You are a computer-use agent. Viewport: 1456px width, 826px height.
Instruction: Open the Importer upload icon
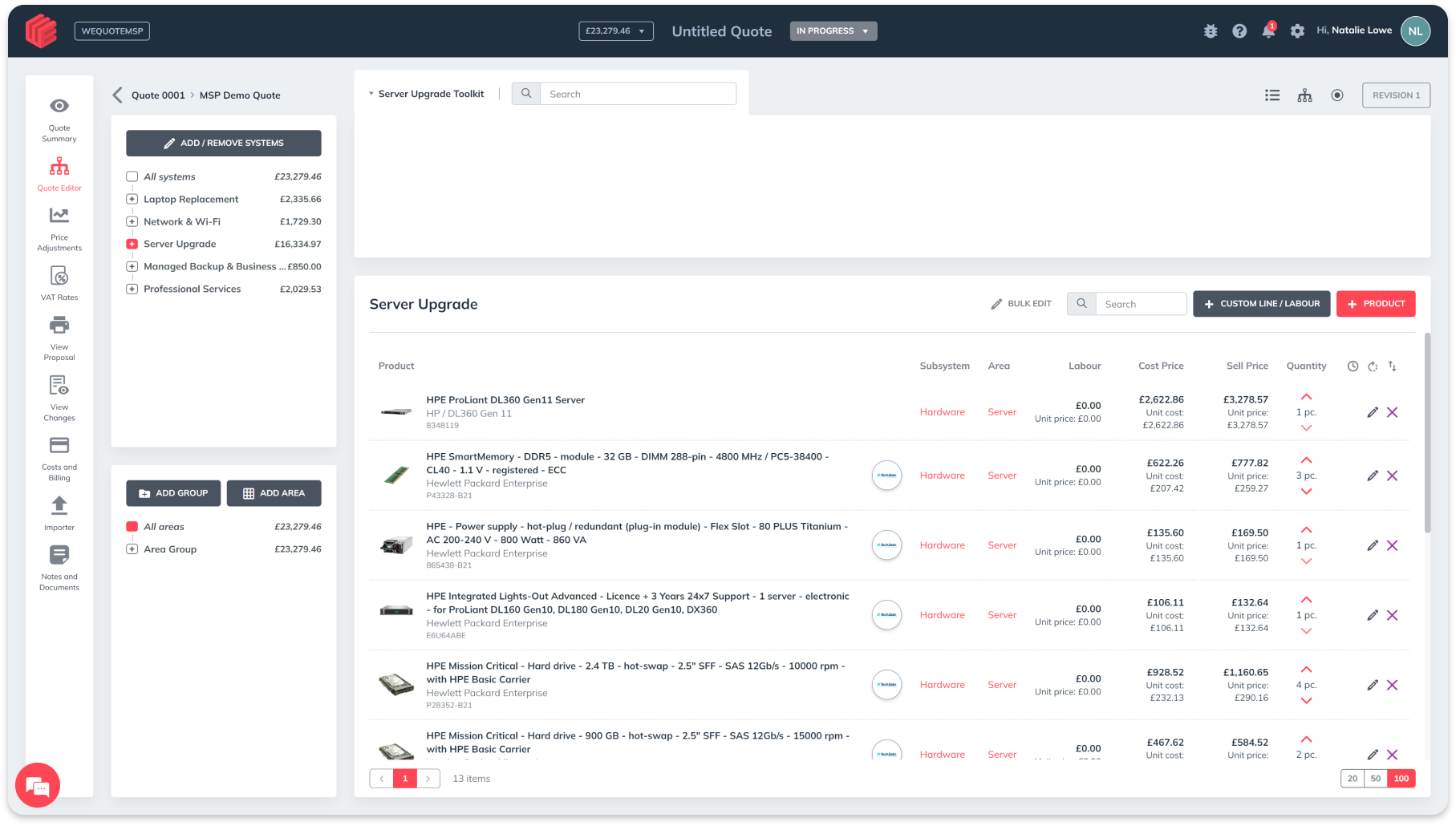click(59, 506)
